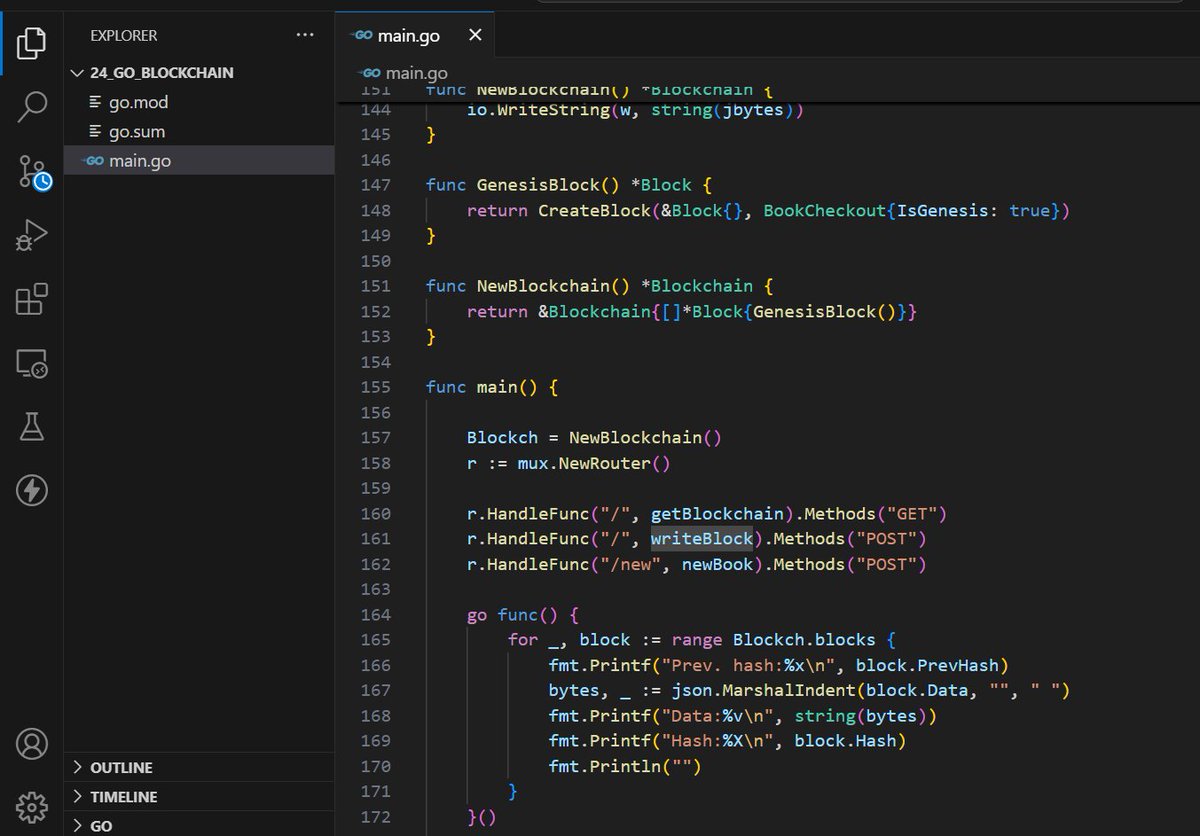Screen dimensions: 1200x836
Task: Open the lightning bolt extension view
Action: [32, 490]
